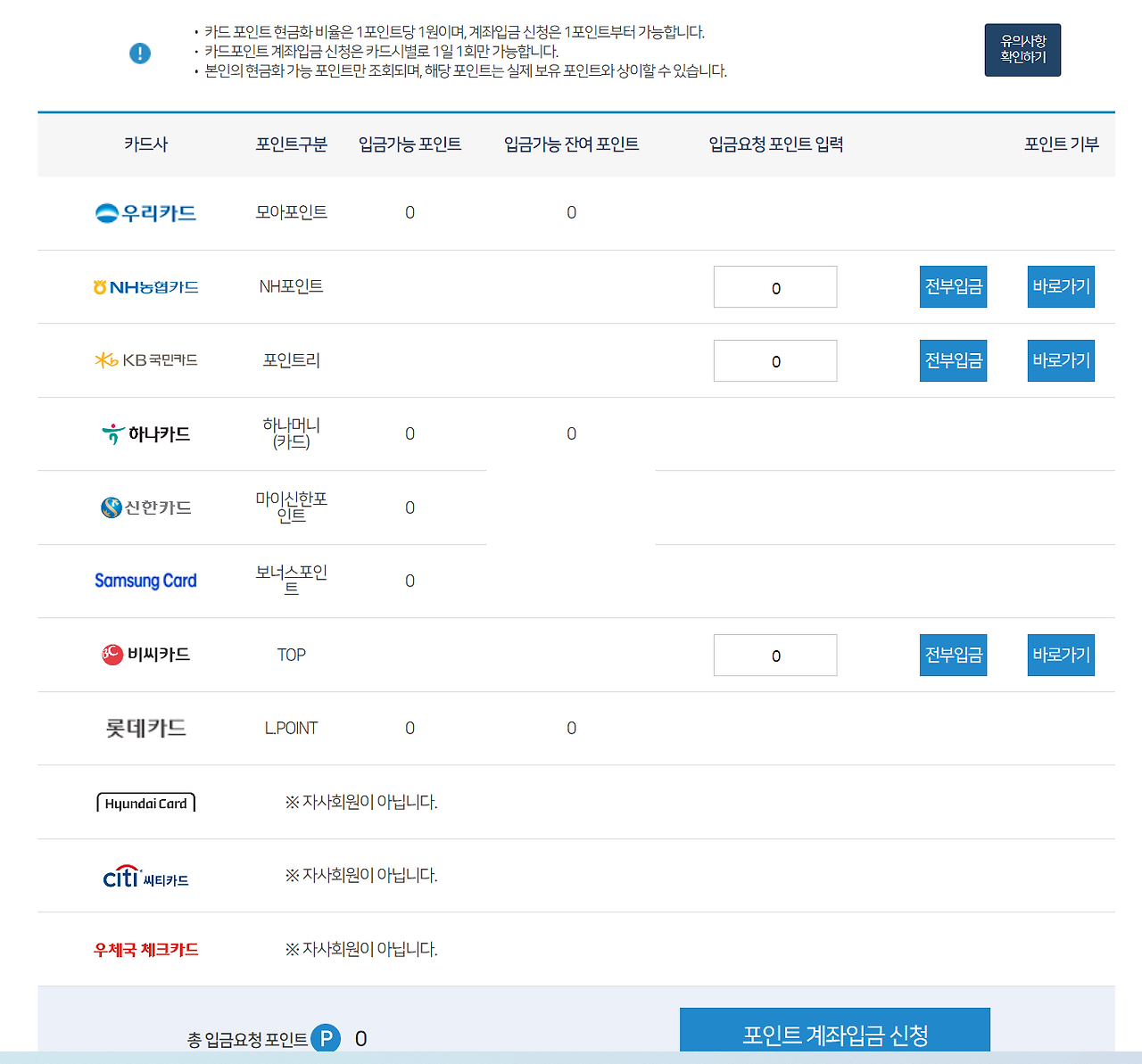Click the Lotte Card logo

[145, 728]
